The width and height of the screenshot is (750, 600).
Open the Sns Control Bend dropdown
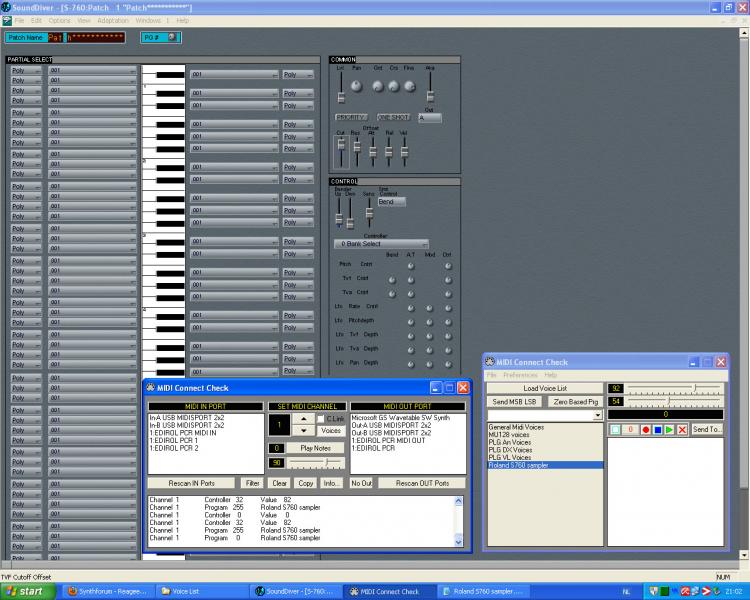(392, 202)
